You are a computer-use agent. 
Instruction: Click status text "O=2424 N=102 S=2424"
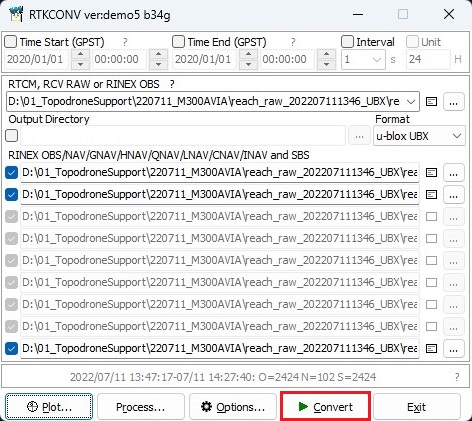pyautogui.click(x=317, y=377)
